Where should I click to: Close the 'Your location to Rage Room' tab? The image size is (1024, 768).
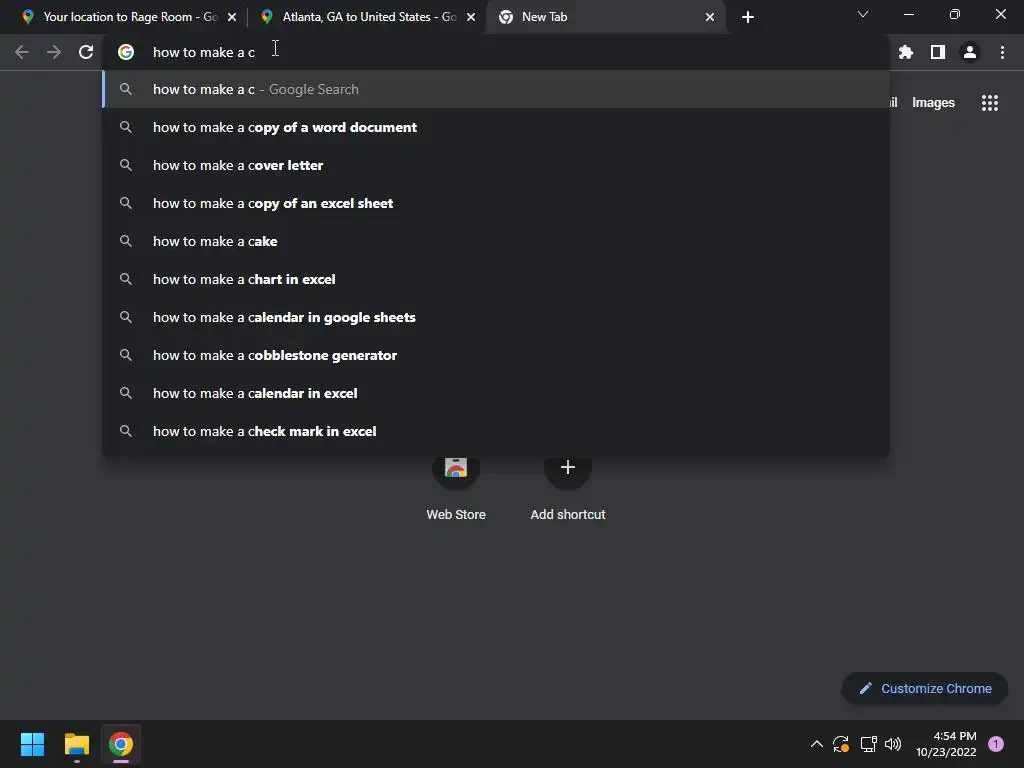click(x=232, y=17)
